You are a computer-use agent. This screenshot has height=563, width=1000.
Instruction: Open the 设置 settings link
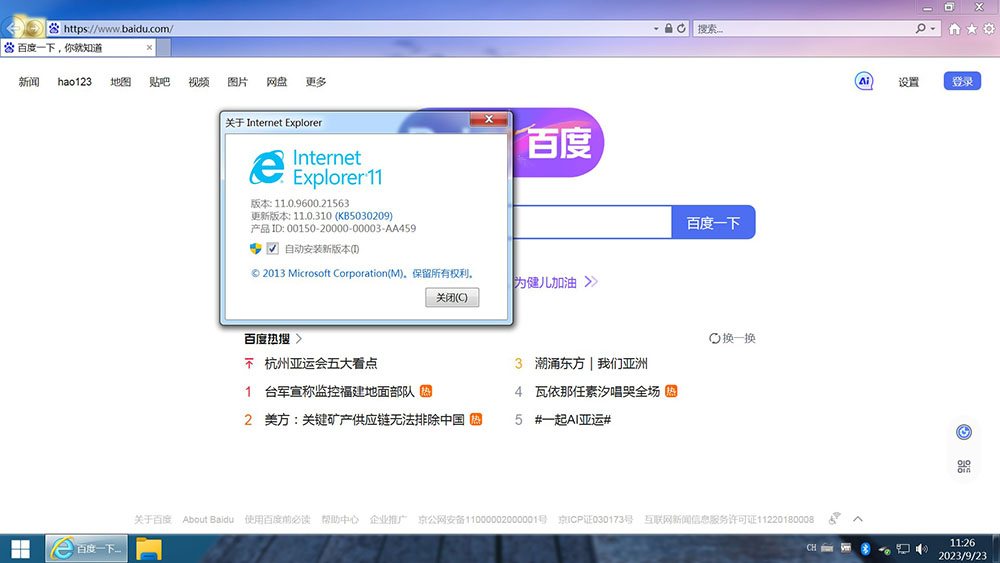tap(909, 82)
